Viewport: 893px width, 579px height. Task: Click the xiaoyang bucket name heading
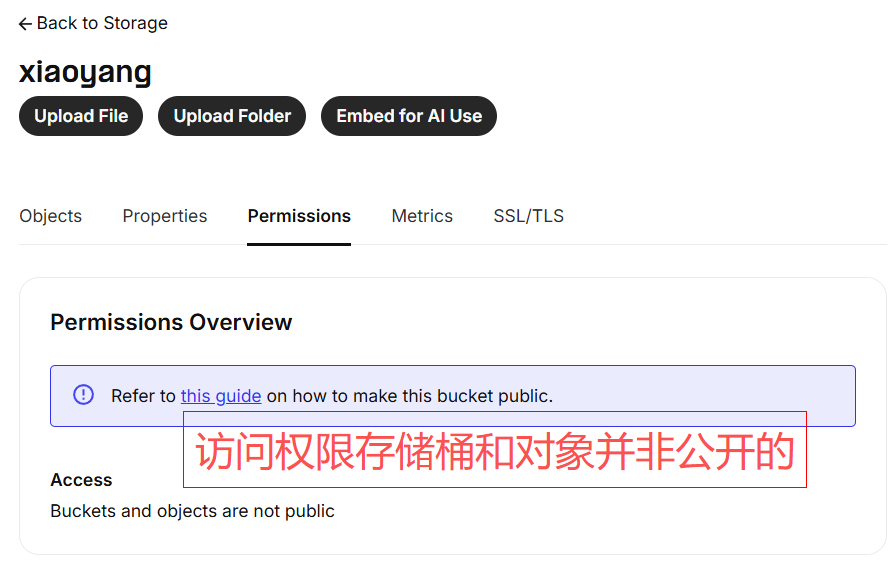click(85, 72)
